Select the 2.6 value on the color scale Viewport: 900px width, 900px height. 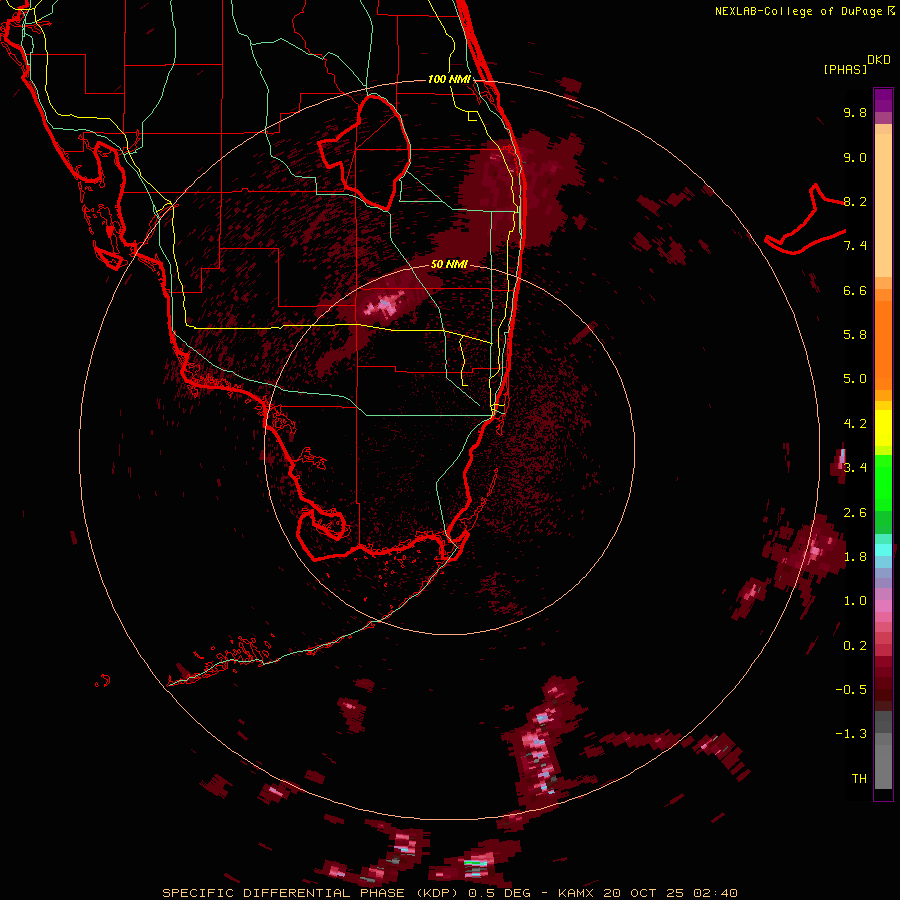(x=855, y=513)
